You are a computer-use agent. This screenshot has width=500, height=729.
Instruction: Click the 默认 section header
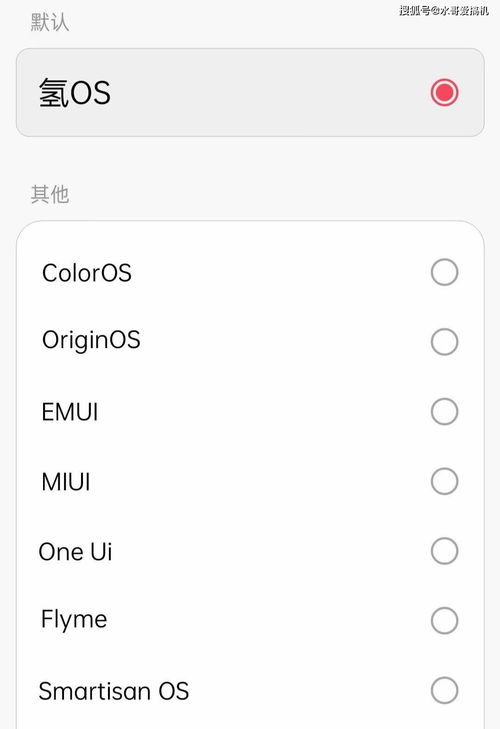pyautogui.click(x=50, y=22)
